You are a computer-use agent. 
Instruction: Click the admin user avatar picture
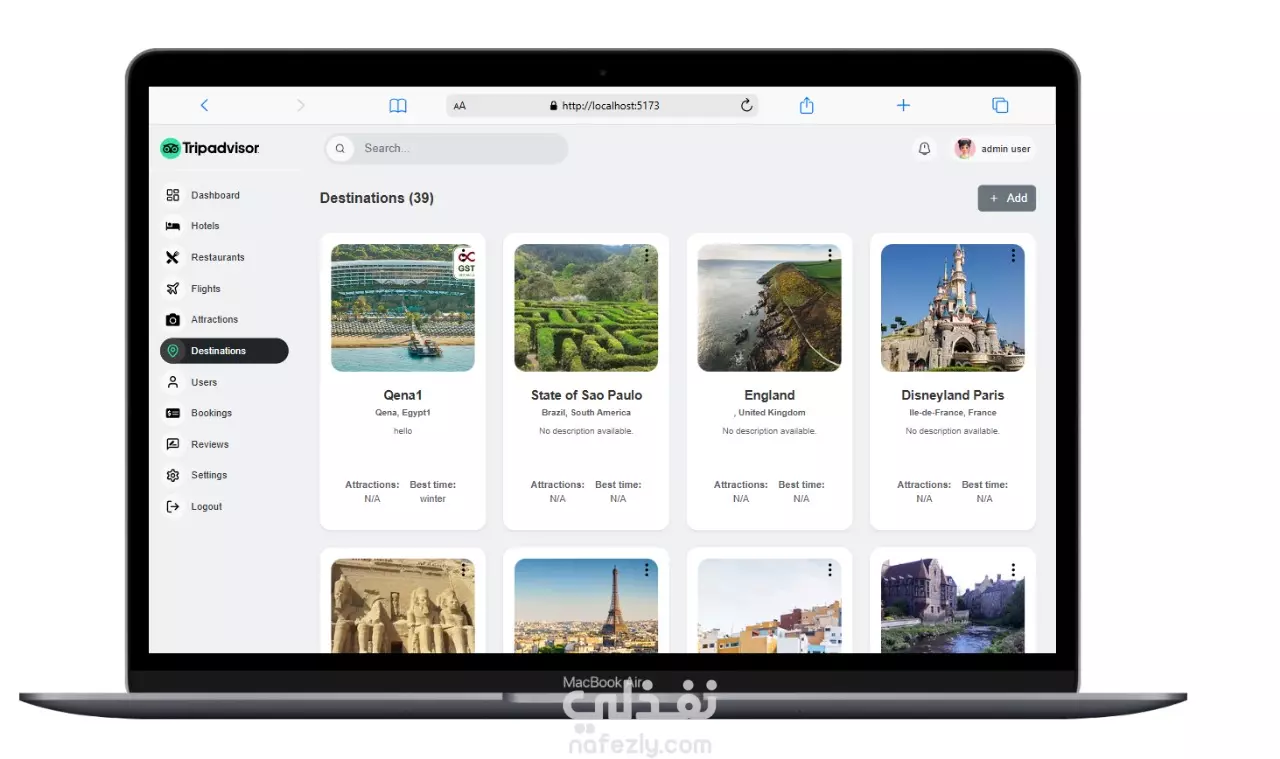[964, 149]
